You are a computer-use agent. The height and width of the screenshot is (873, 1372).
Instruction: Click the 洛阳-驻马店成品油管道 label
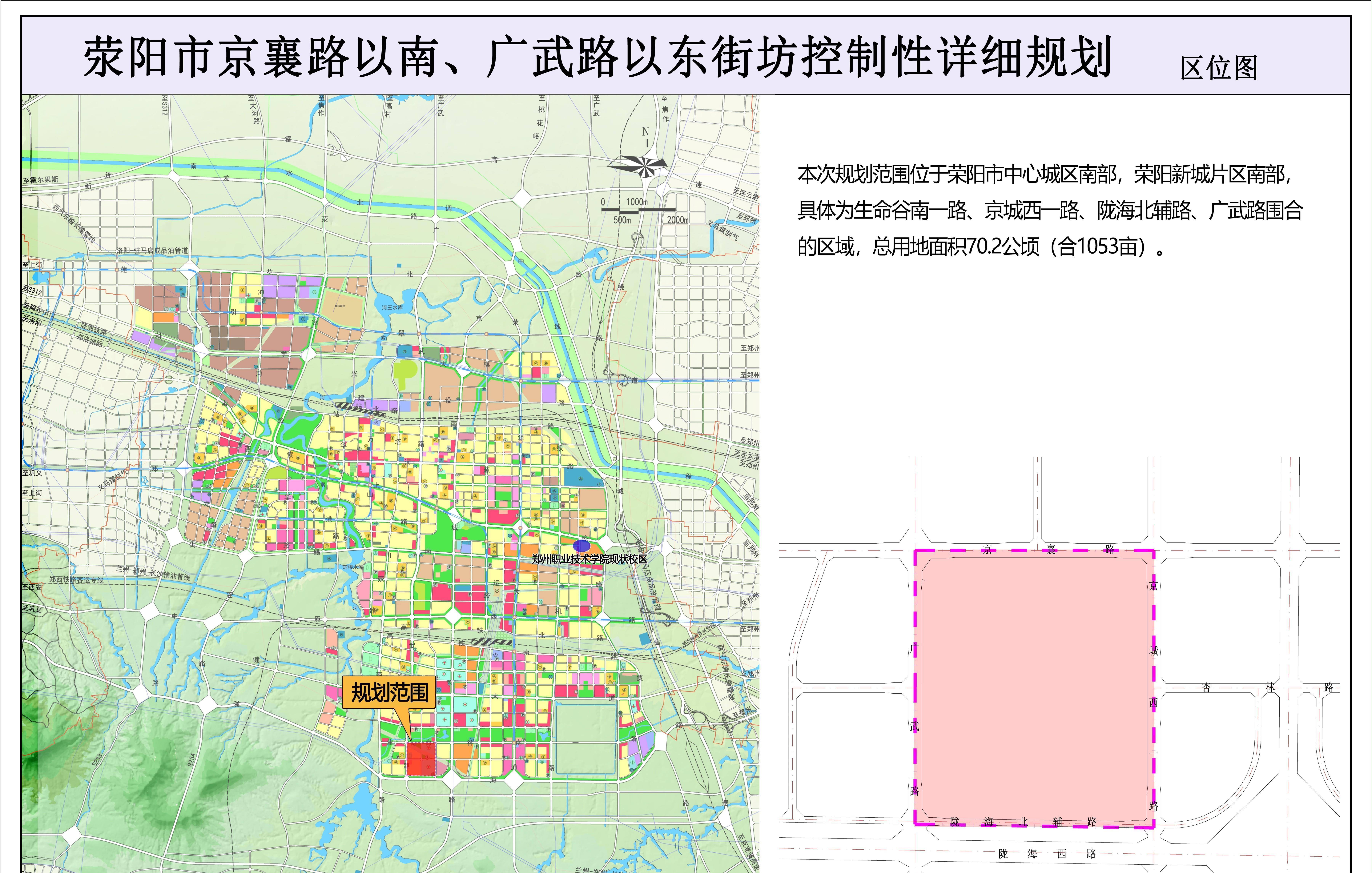point(152,250)
